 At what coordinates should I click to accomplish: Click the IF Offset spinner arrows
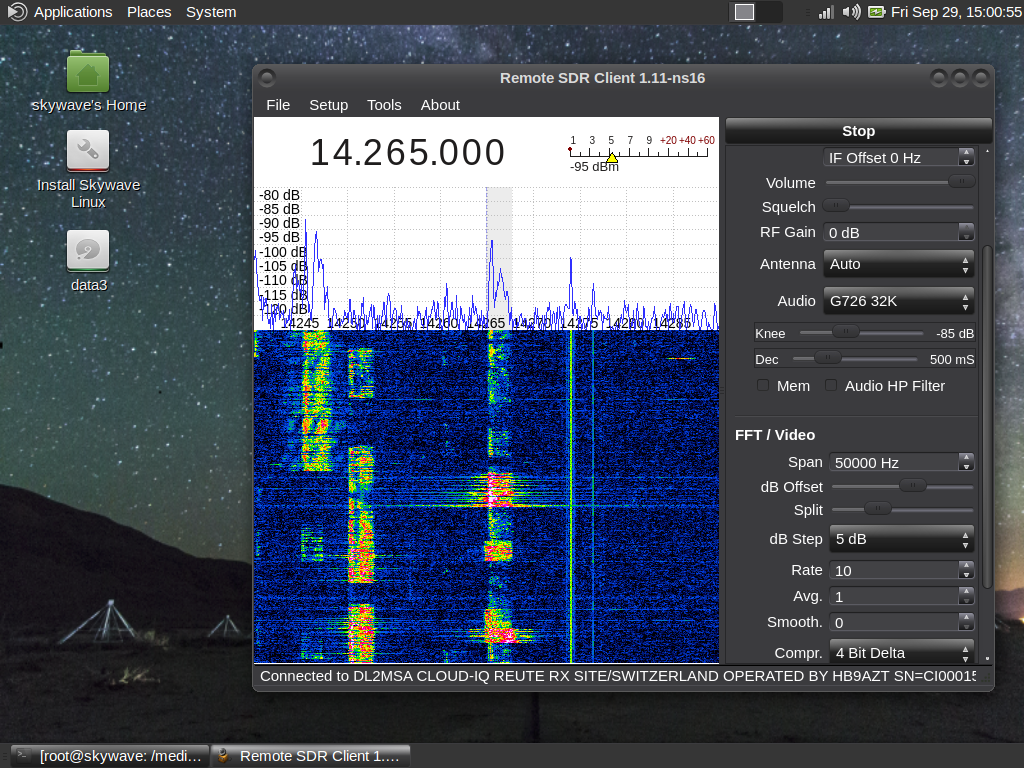pyautogui.click(x=966, y=157)
